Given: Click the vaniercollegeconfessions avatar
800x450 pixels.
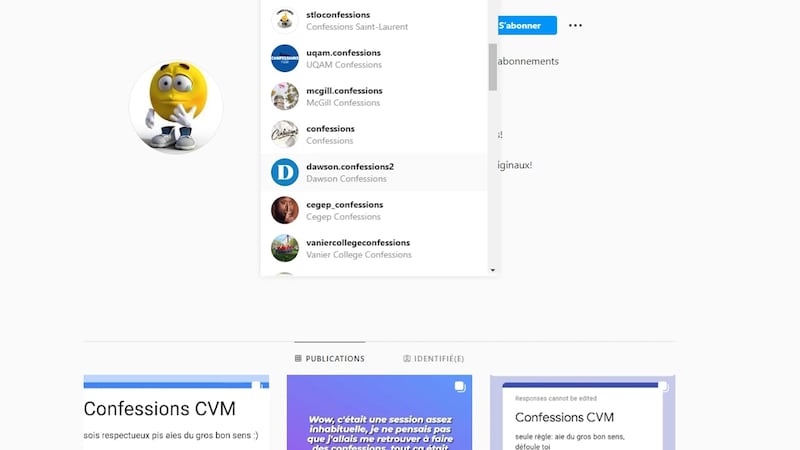Looking at the screenshot, I should point(285,248).
